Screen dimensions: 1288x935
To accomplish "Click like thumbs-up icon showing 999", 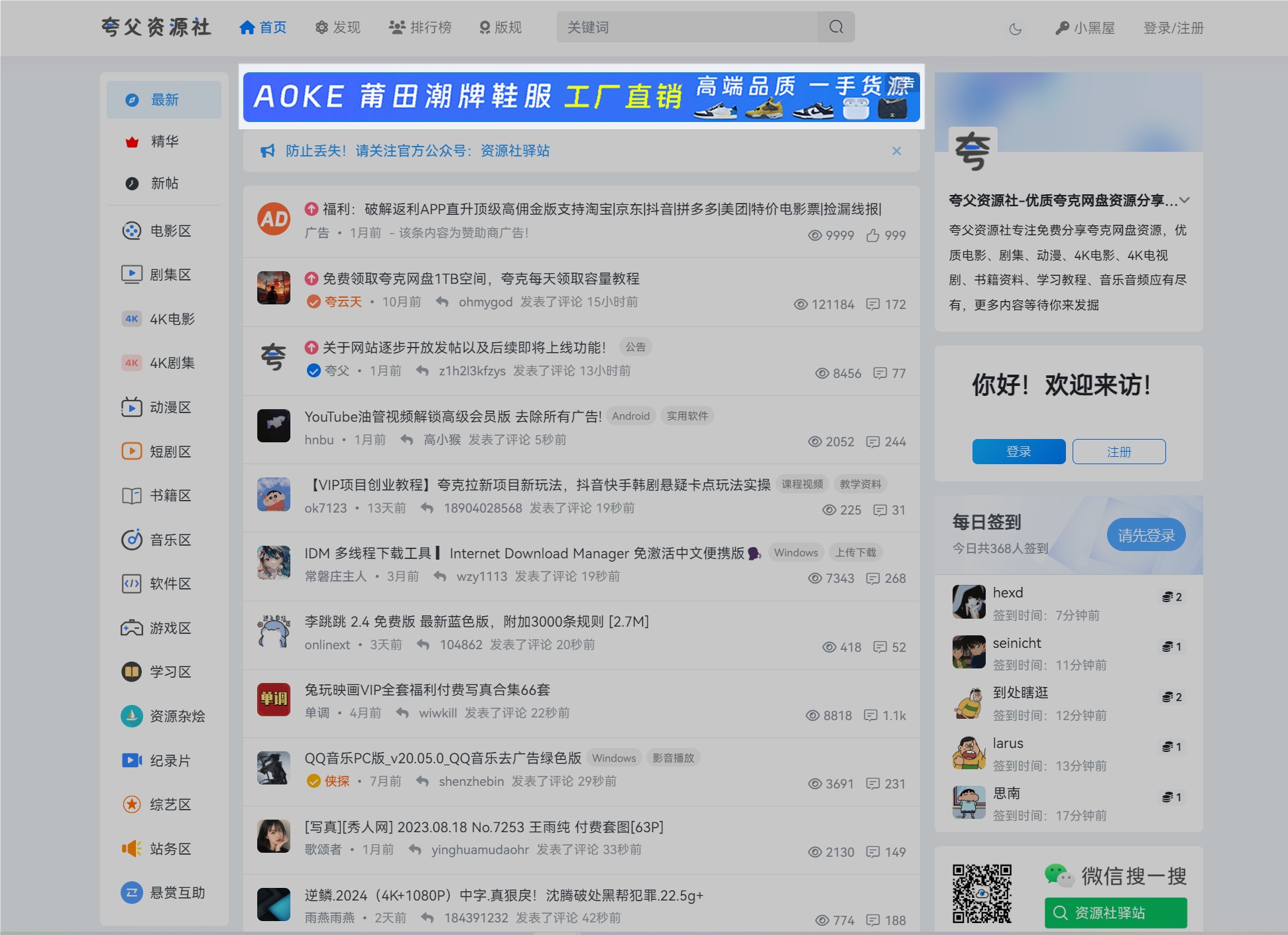I will [873, 235].
